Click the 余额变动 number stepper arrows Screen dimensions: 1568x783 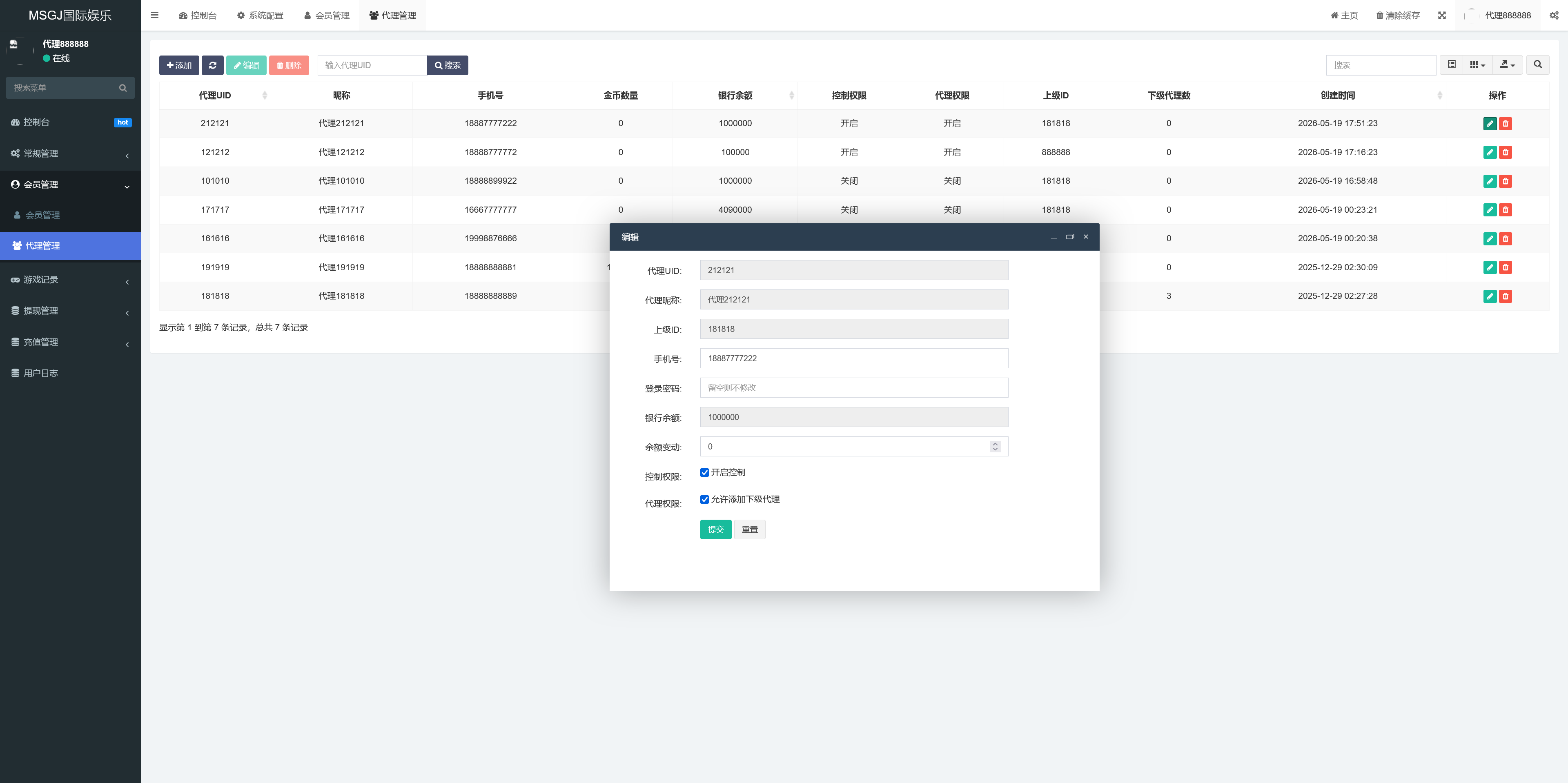[x=995, y=447]
